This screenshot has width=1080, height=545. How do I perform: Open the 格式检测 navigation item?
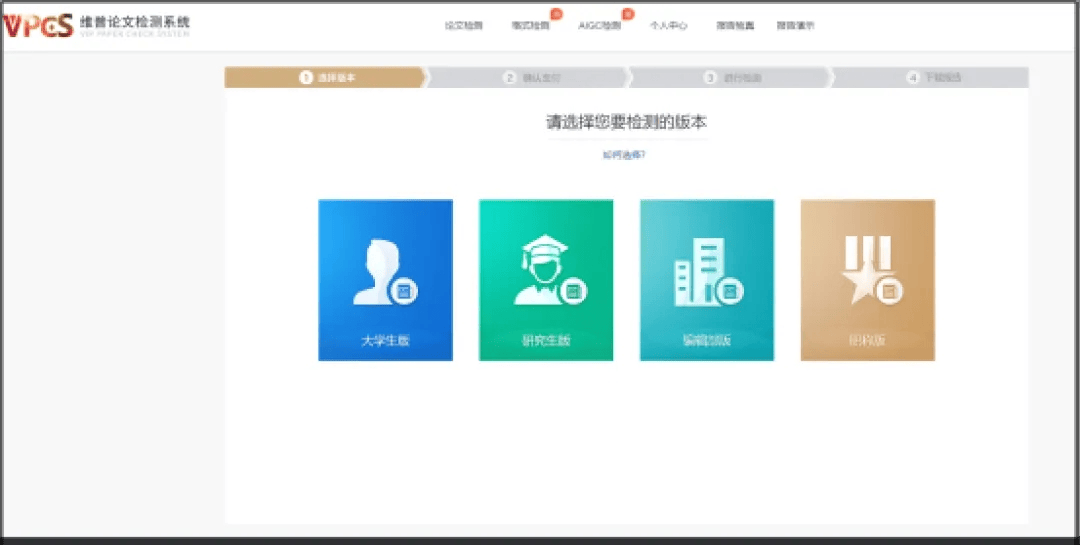[x=530, y=25]
